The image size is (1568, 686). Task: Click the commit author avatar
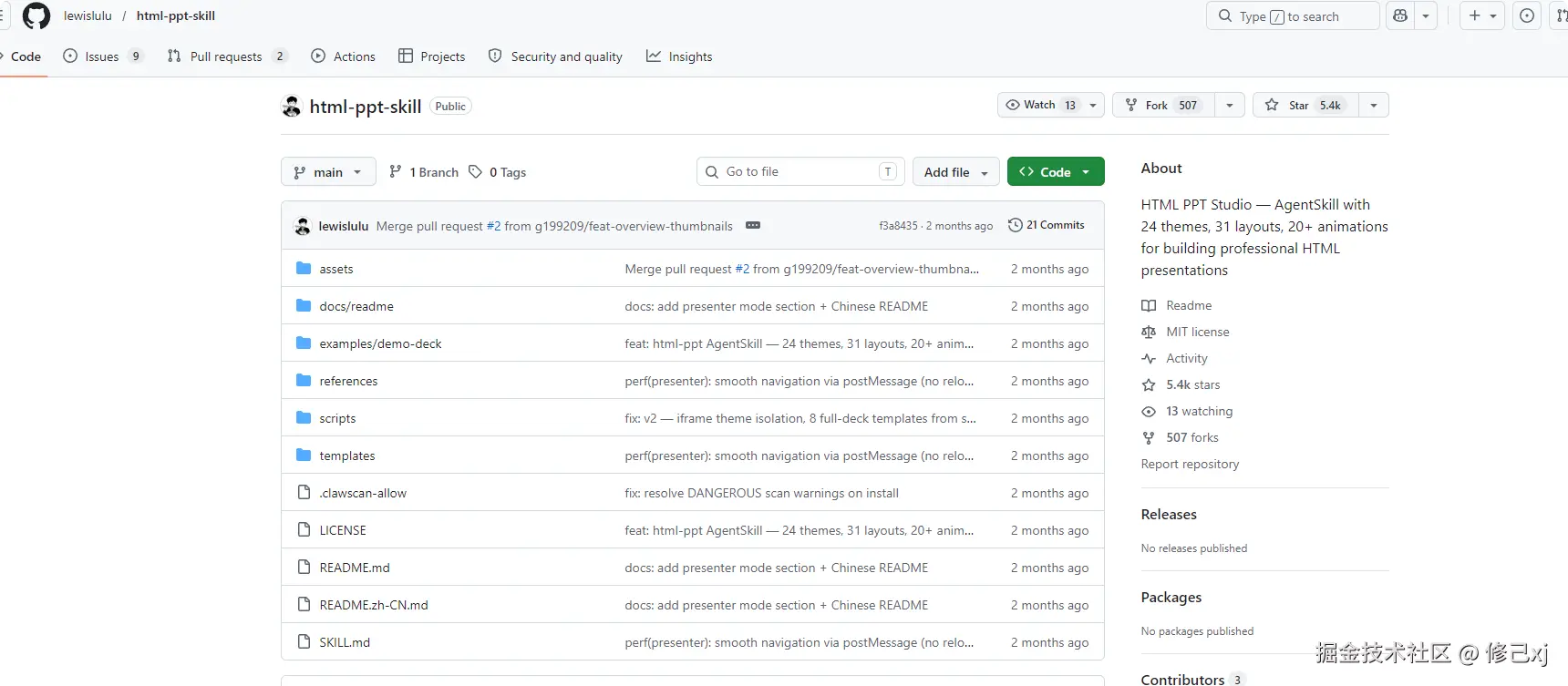tap(303, 226)
